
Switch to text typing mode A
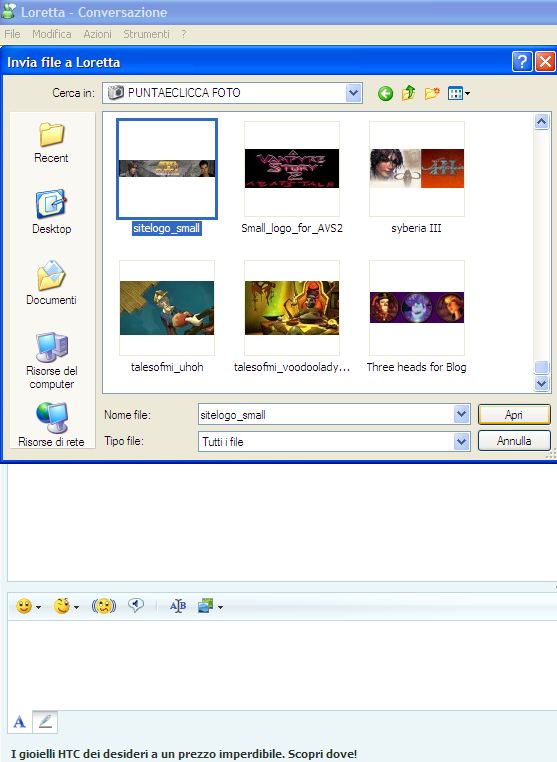coord(19,722)
